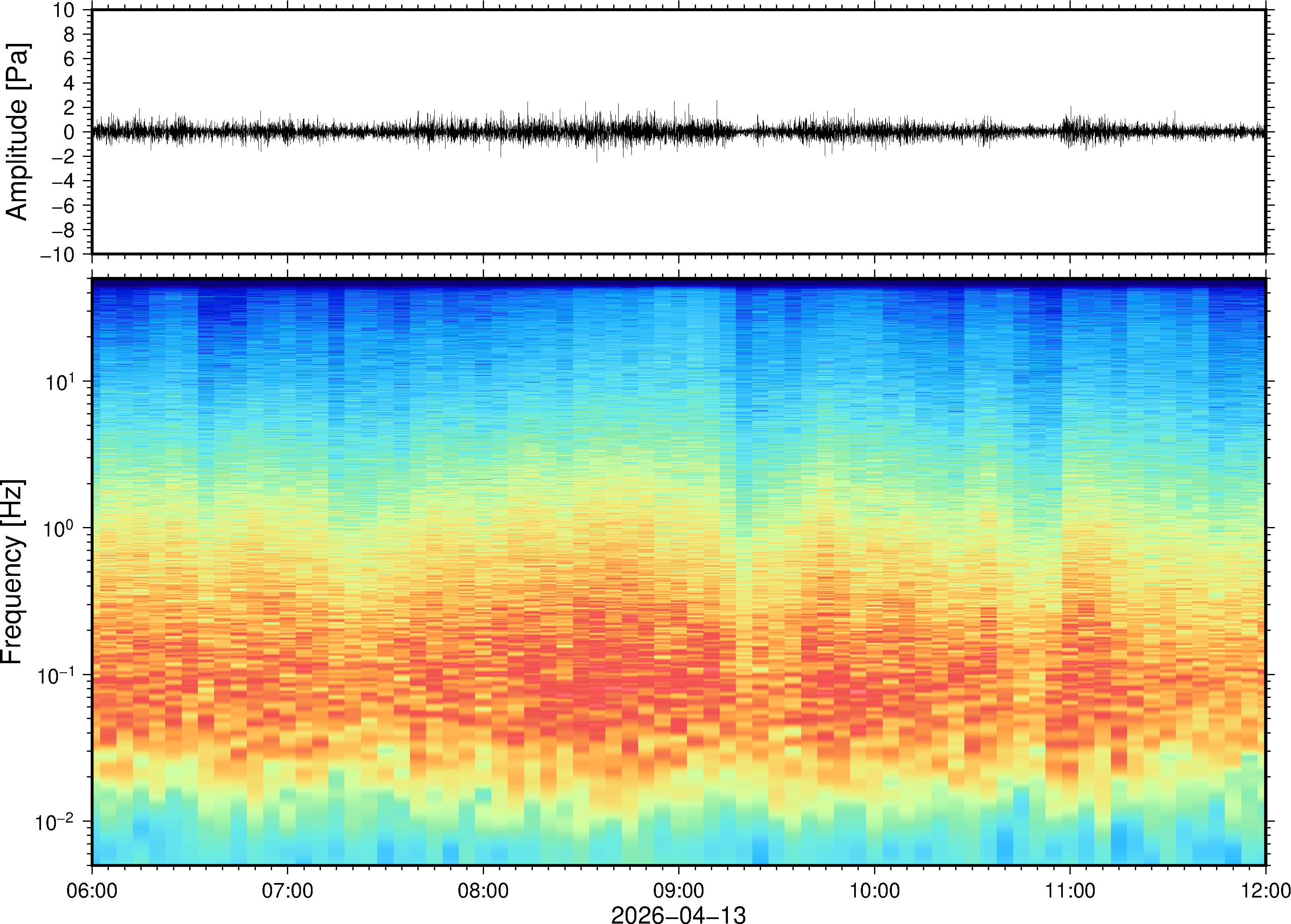Click the 10:00 time axis label
This screenshot has height=924, width=1291.
pos(874,890)
